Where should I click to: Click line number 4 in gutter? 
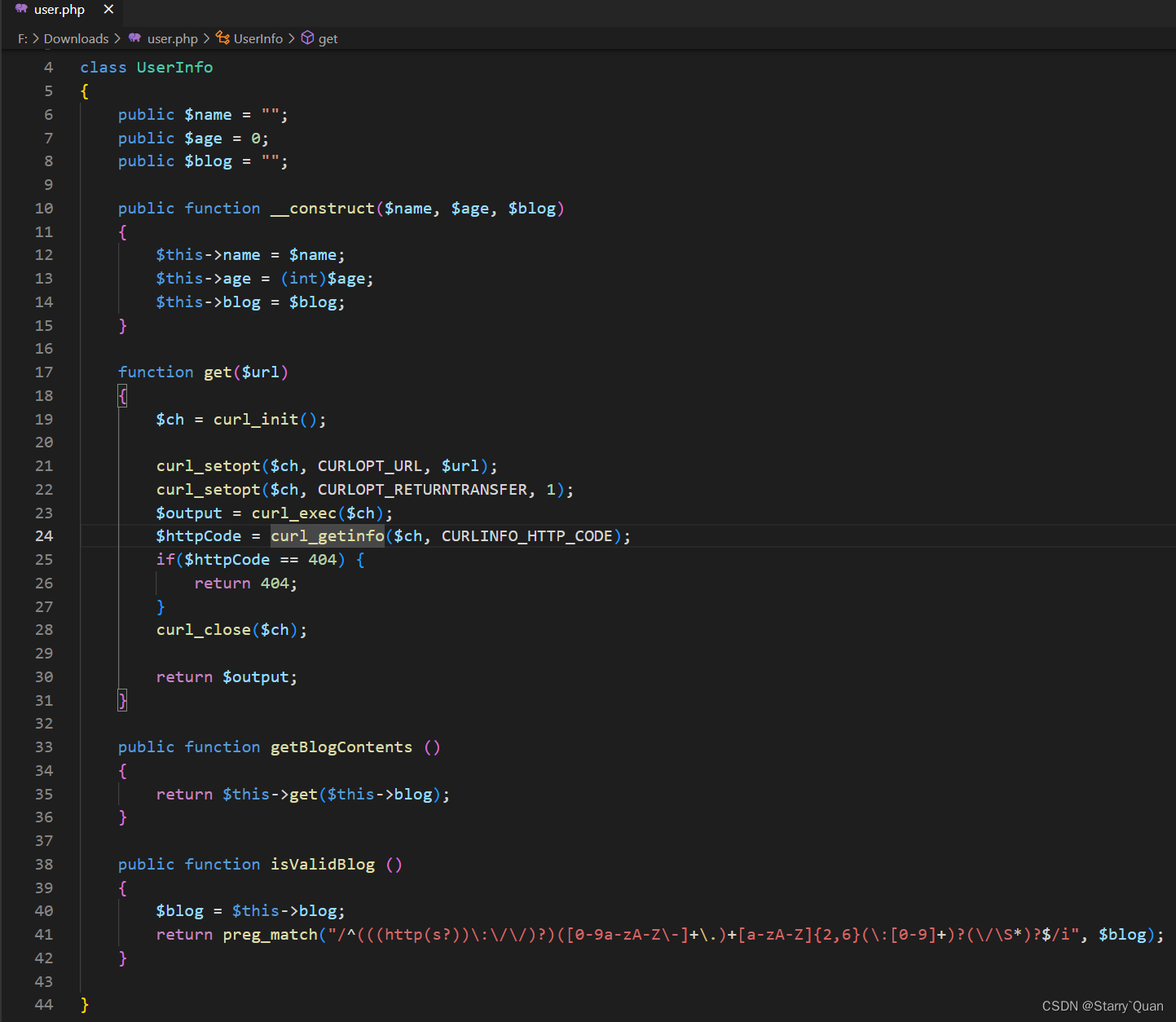[48, 68]
